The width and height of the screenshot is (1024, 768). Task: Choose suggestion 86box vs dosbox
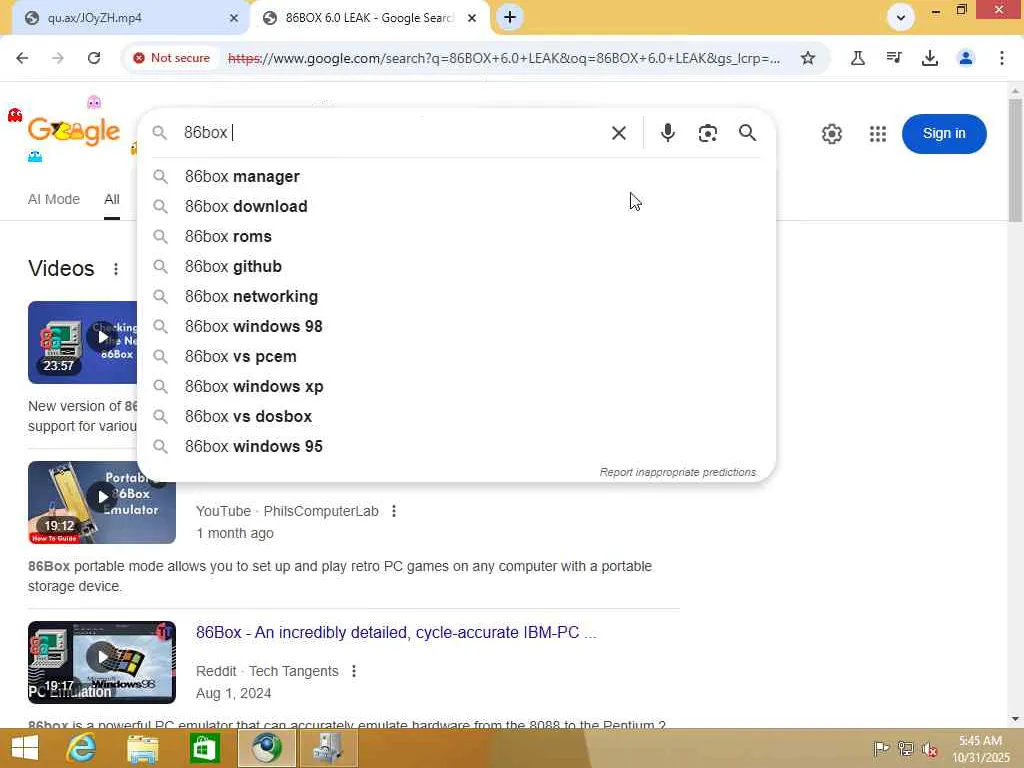pos(456,417)
